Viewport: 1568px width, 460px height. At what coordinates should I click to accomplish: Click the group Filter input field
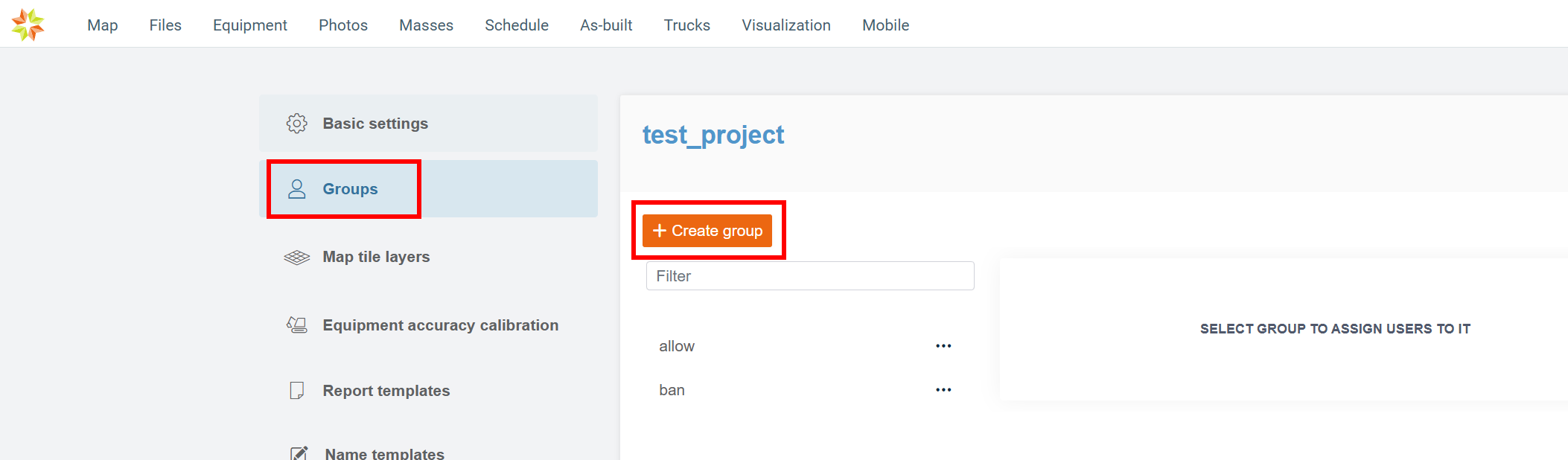click(x=809, y=276)
